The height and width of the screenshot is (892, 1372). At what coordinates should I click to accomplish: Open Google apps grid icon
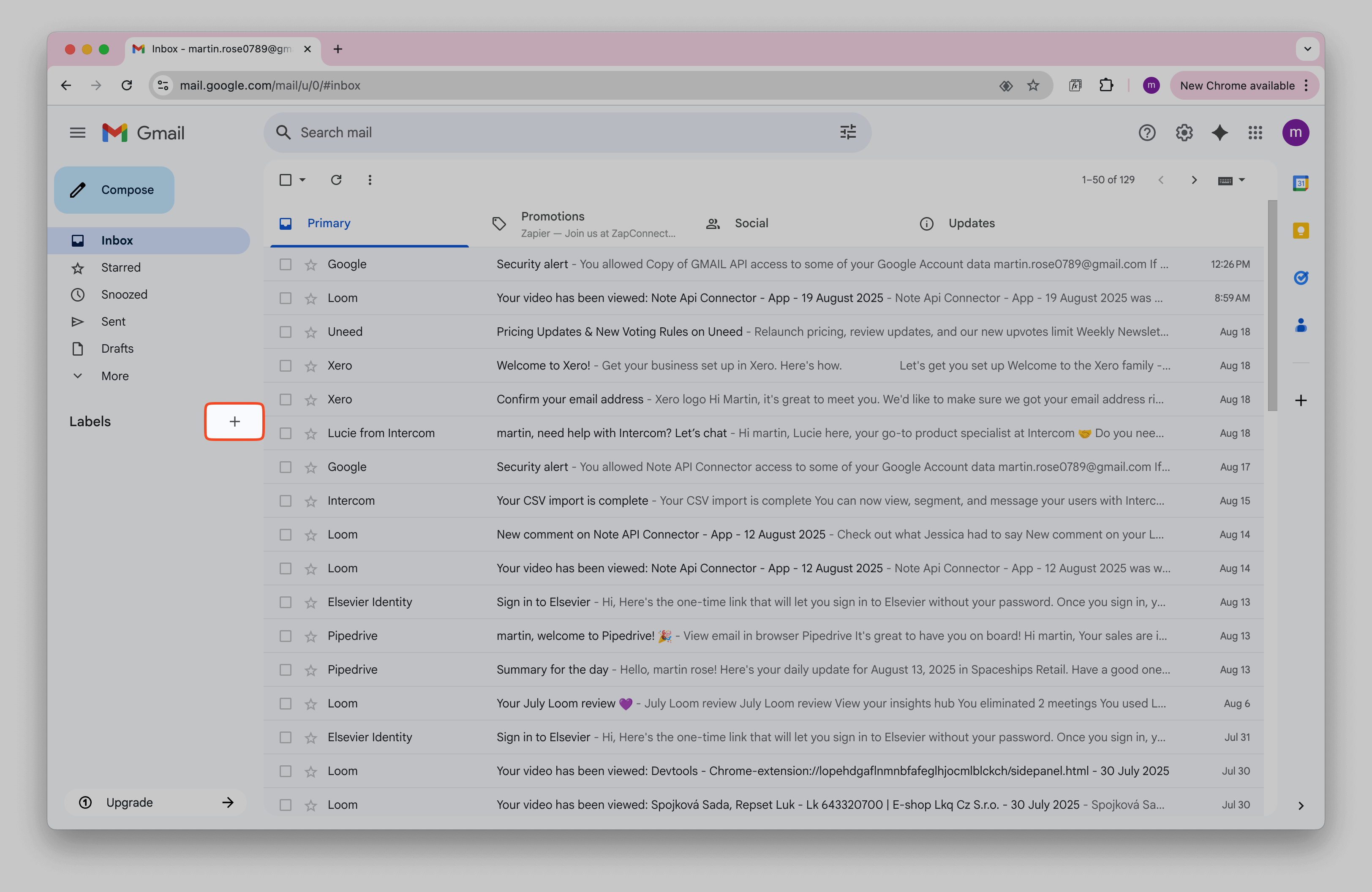(1255, 133)
